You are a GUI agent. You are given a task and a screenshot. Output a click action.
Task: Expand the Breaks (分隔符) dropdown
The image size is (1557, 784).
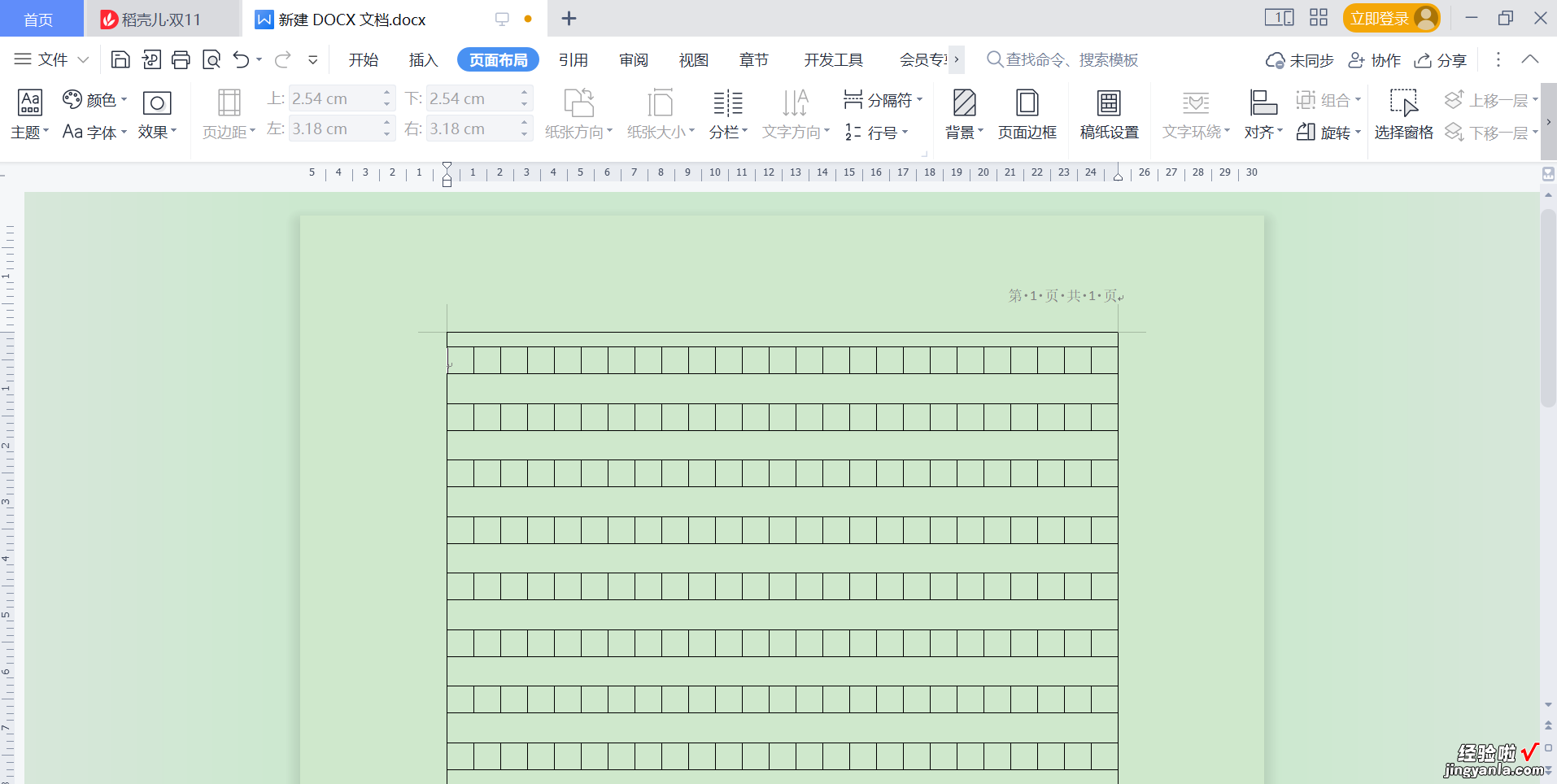919,100
